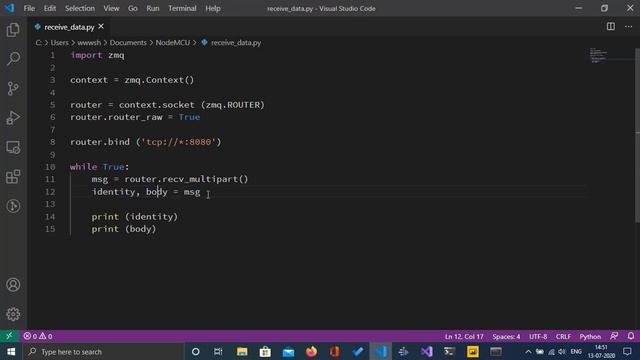Open the Manage gear icon
Viewport: 640px width, 360px height.
[13, 314]
